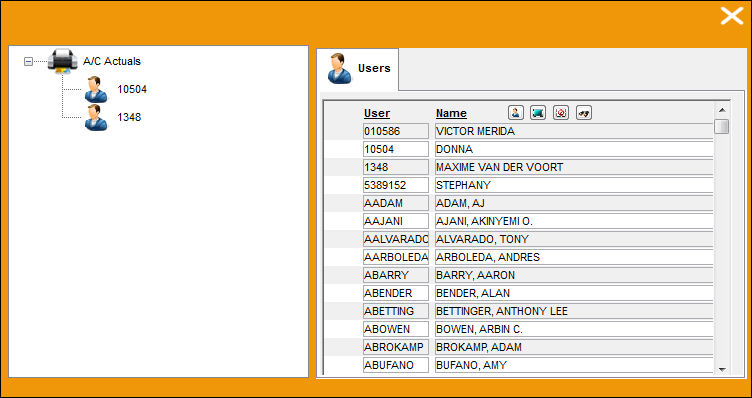Select the 5389152 STEPHANY row
The image size is (752, 398).
tap(519, 185)
